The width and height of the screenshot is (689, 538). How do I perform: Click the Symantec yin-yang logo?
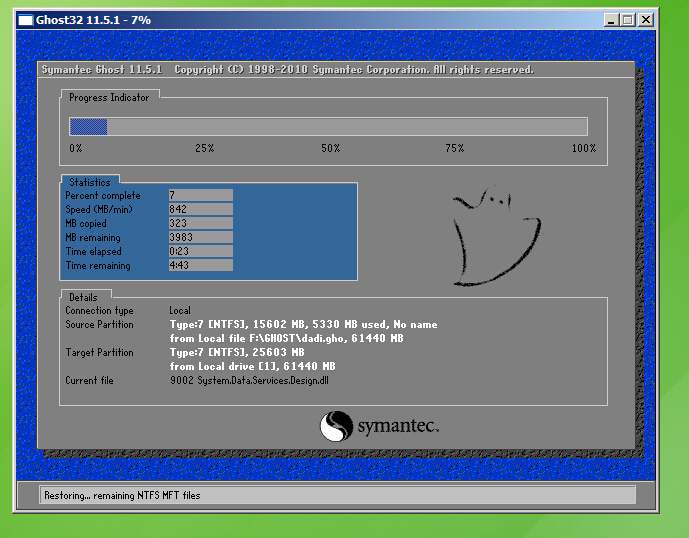336,426
